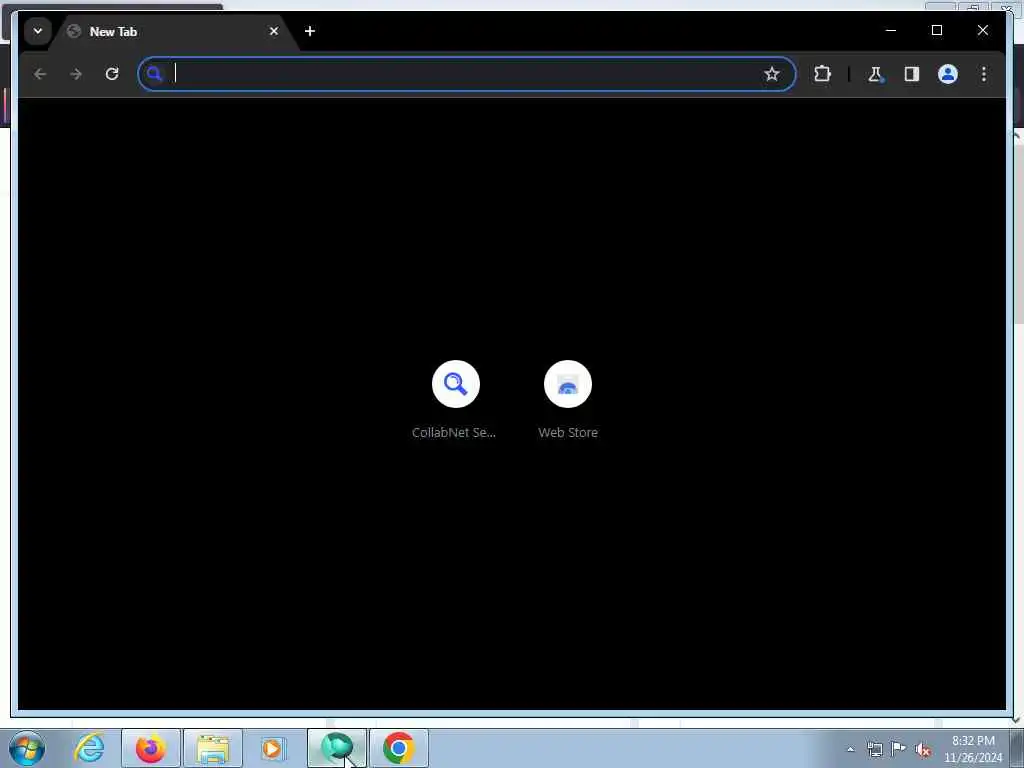Image resolution: width=1024 pixels, height=768 pixels.
Task: Toggle the side panel icon
Action: pos(912,74)
